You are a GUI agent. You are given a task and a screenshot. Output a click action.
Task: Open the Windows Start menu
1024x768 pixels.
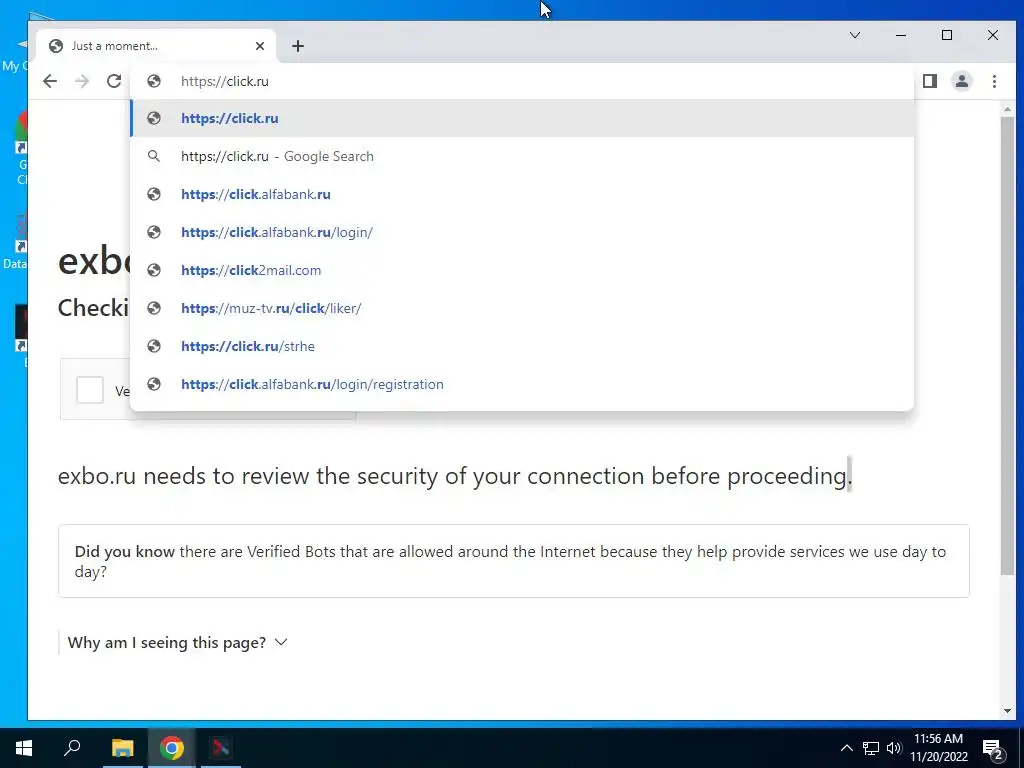point(24,748)
